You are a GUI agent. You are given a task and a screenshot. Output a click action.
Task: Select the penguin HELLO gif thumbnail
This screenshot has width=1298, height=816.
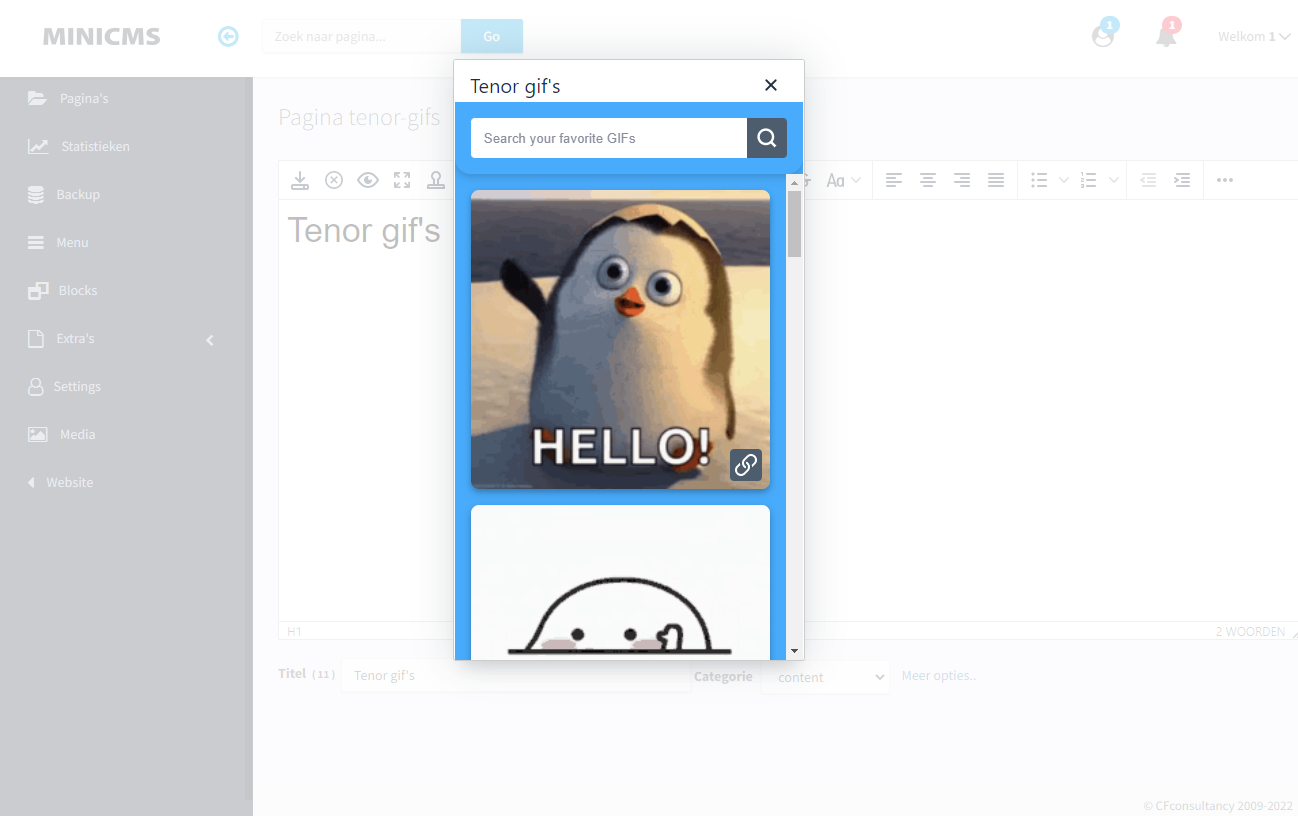(620, 339)
